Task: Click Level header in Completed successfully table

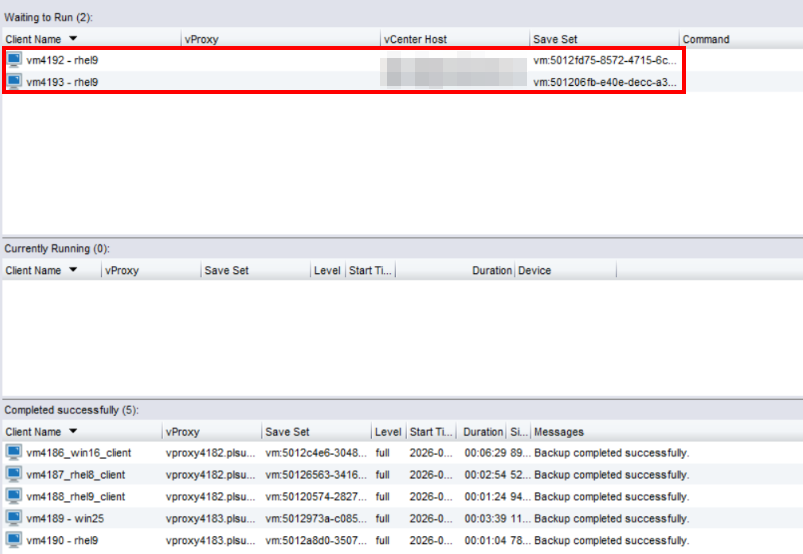Action: click(x=388, y=432)
